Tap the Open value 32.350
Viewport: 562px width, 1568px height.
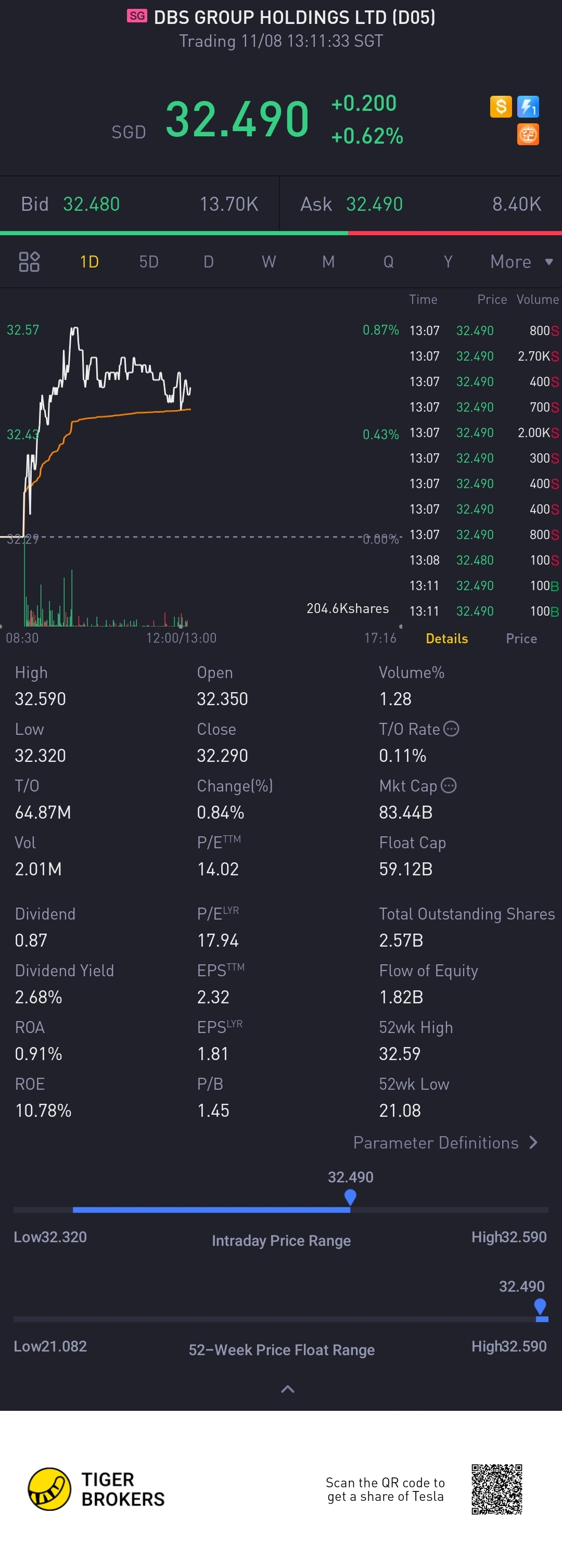[x=222, y=699]
